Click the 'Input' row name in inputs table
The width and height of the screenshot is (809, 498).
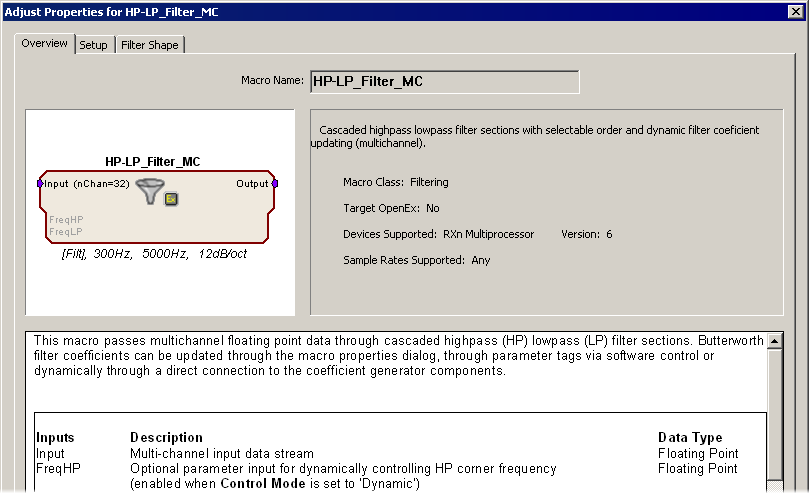(50, 454)
